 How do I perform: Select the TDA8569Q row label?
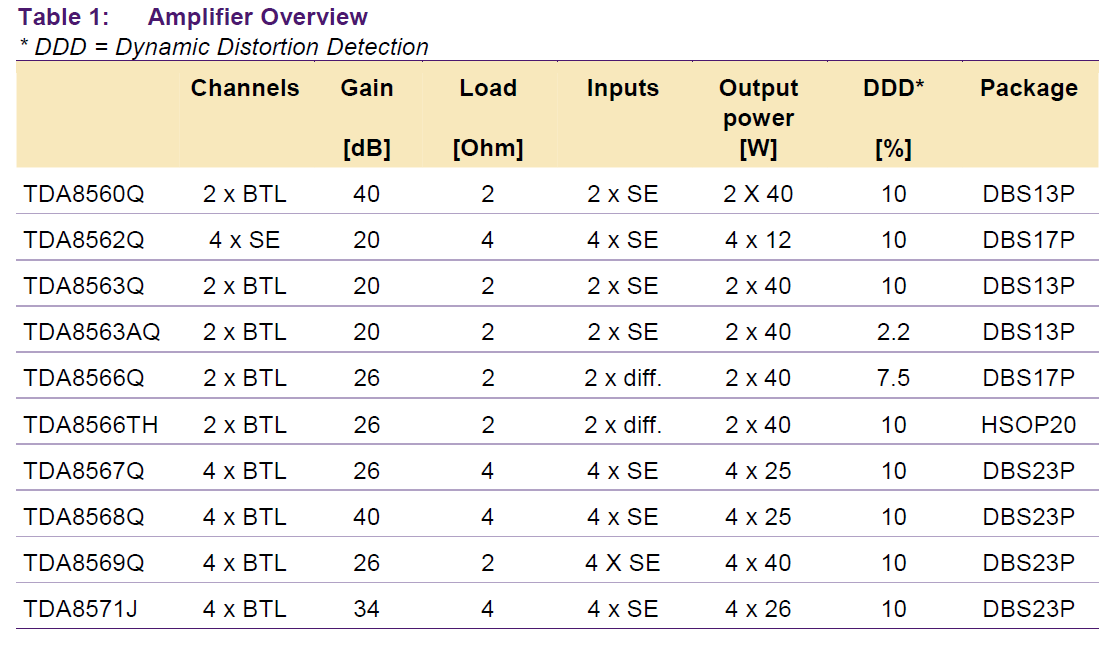point(84,563)
